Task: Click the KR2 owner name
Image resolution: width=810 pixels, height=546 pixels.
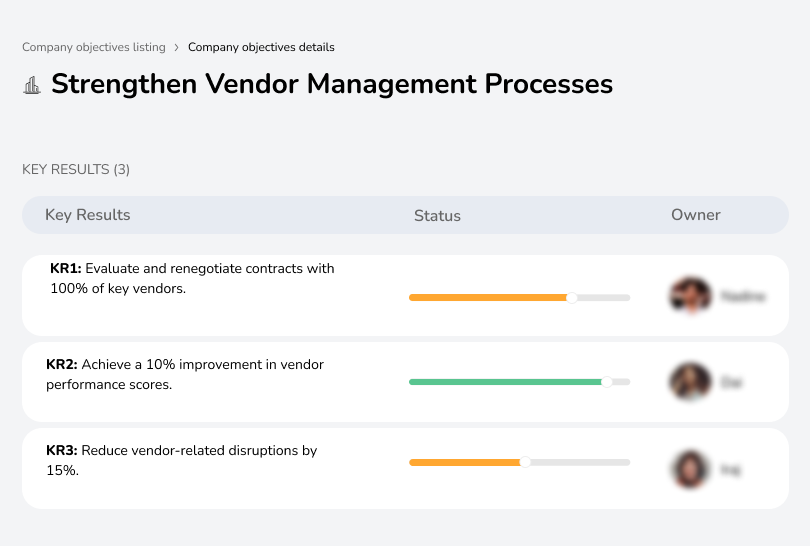Action: tap(731, 382)
